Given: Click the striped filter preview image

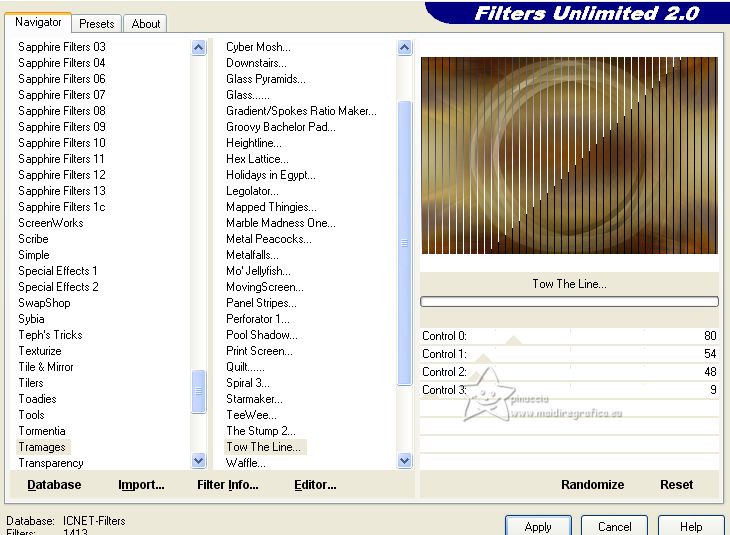Looking at the screenshot, I should pos(569,156).
